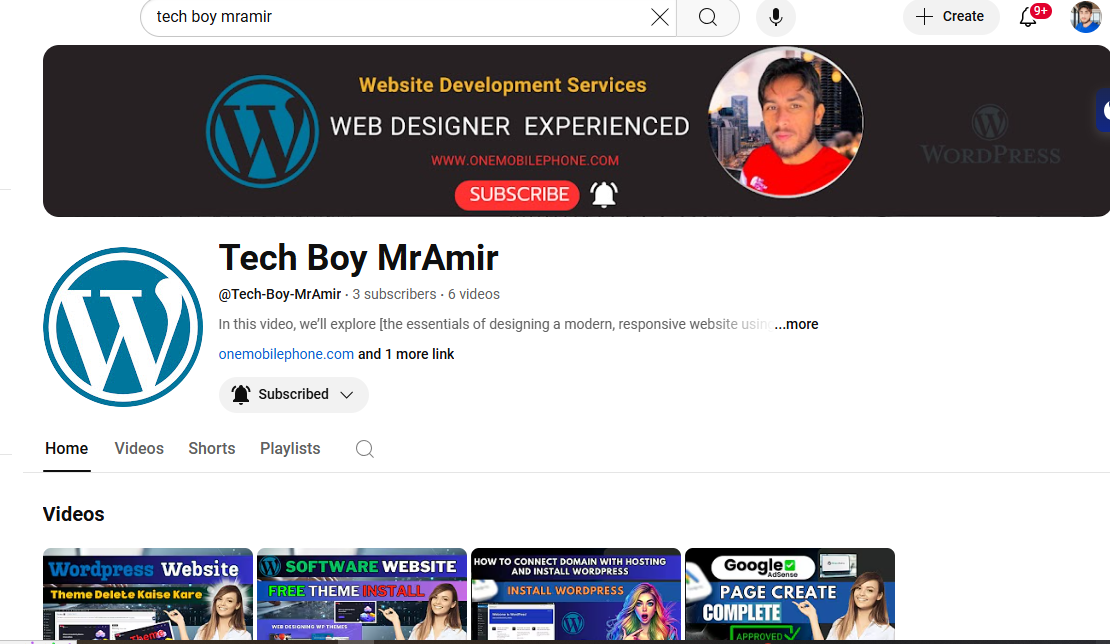1110x644 pixels.
Task: Open the Subscribed notification dropdown
Action: [x=294, y=394]
